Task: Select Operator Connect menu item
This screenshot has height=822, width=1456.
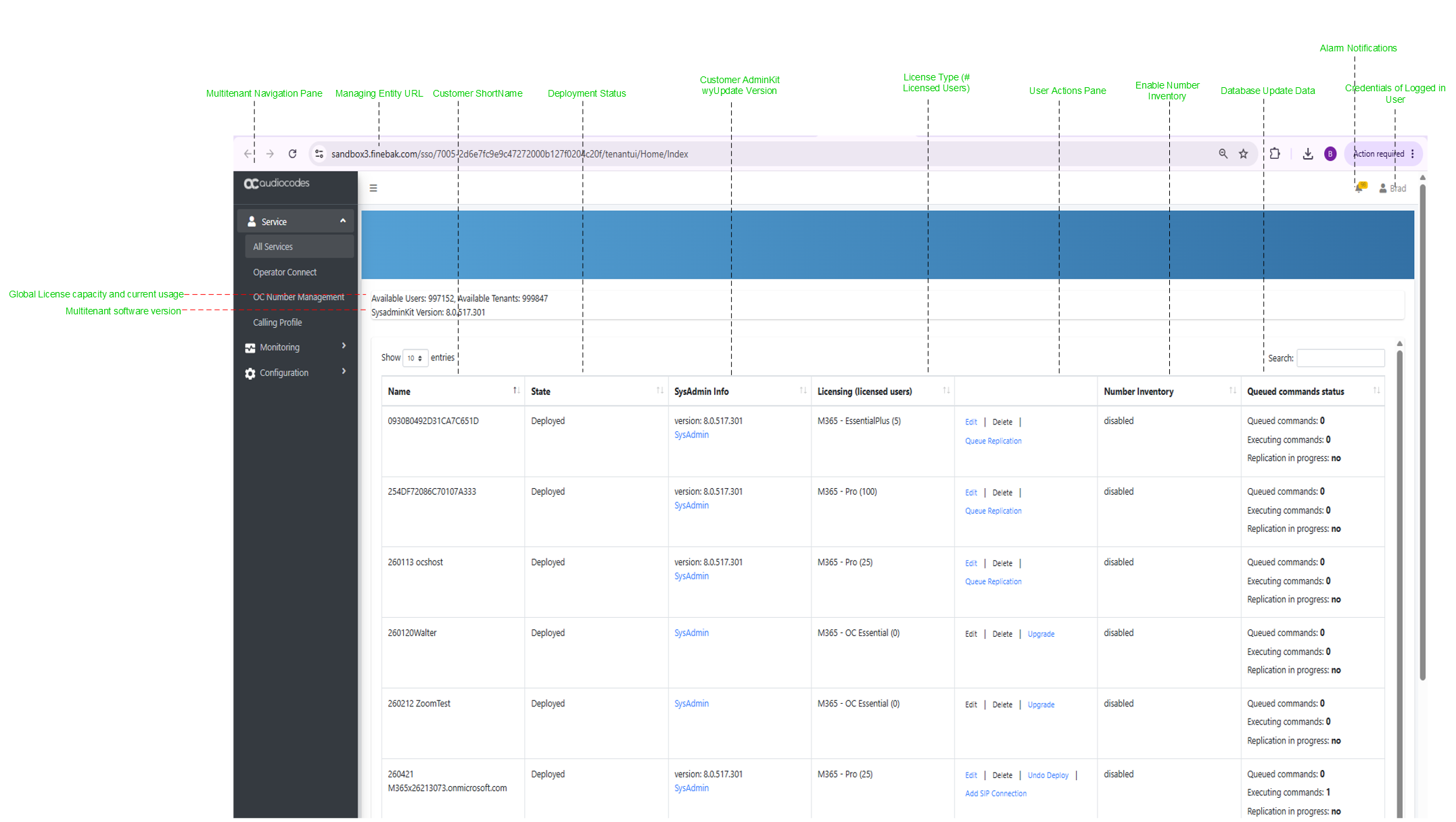Action: click(285, 272)
